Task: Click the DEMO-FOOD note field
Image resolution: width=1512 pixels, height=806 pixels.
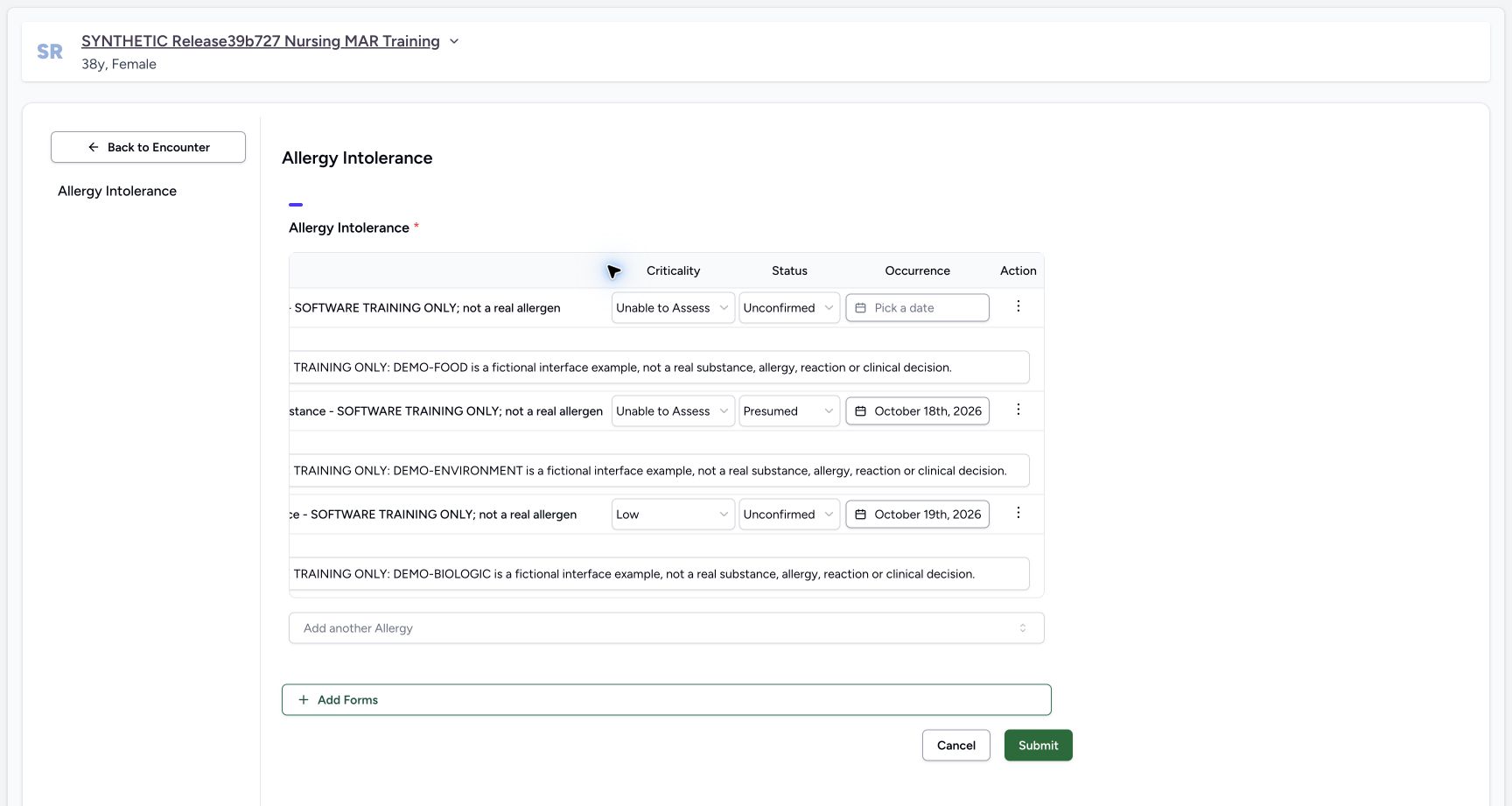Action: click(x=659, y=368)
